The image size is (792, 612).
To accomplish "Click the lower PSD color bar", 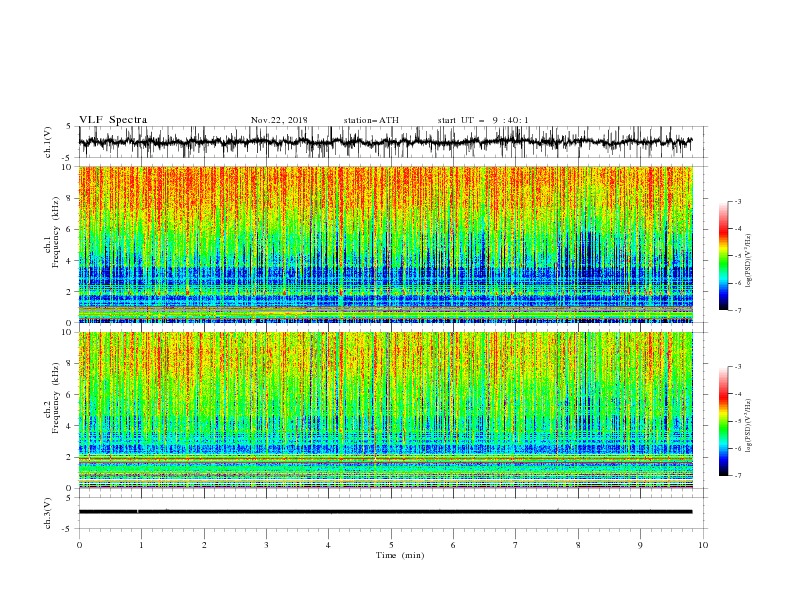I will tap(723, 421).
